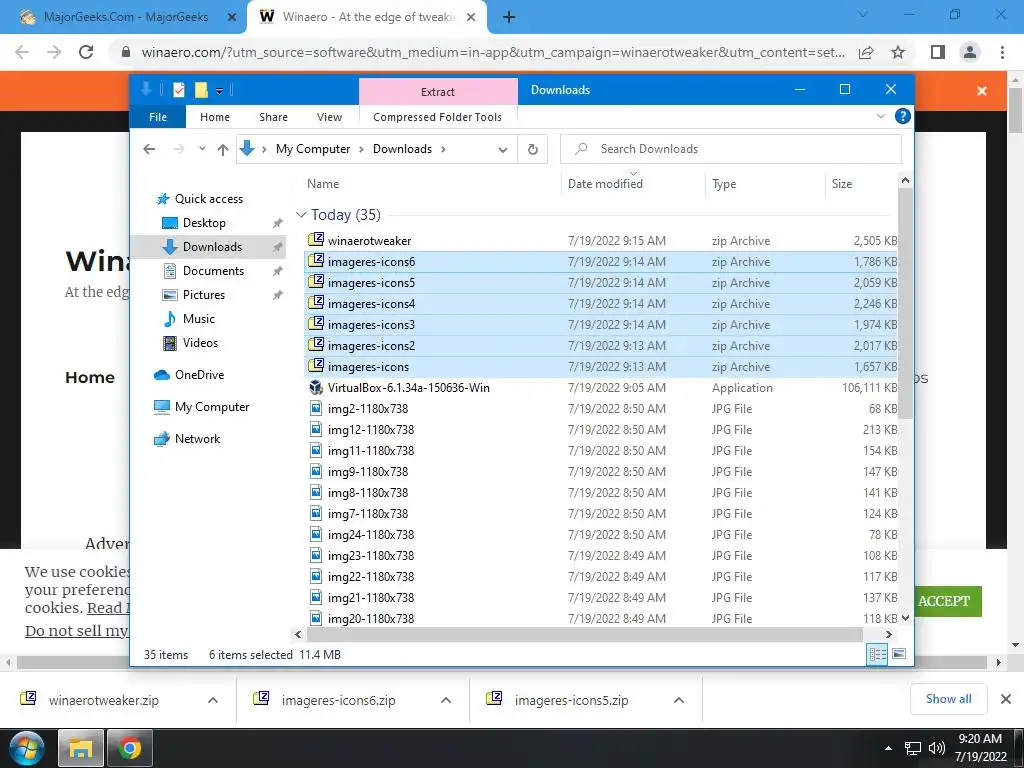Open the Customize Quick Access Toolbar arrow
1024x768 pixels.
point(219,91)
